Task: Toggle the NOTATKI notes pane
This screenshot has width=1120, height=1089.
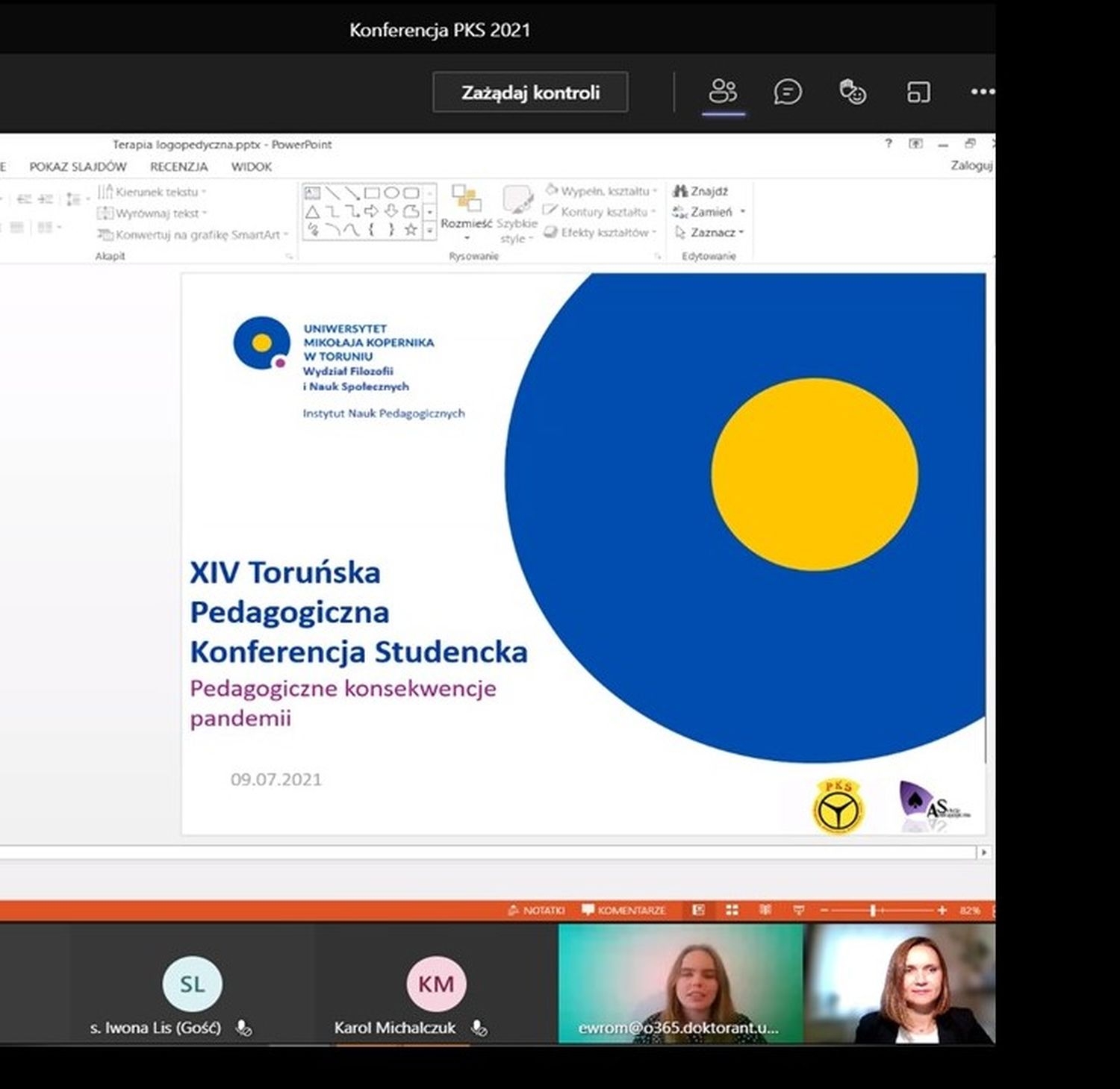Action: coord(536,910)
